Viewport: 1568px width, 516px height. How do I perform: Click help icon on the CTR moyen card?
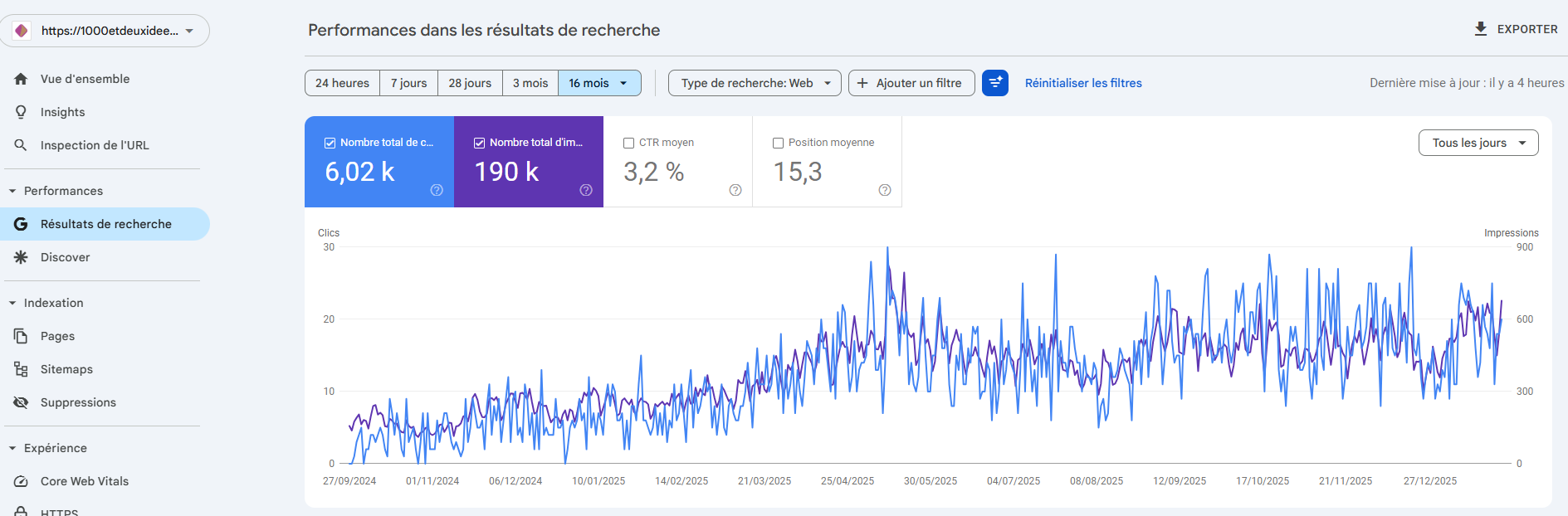pyautogui.click(x=735, y=190)
